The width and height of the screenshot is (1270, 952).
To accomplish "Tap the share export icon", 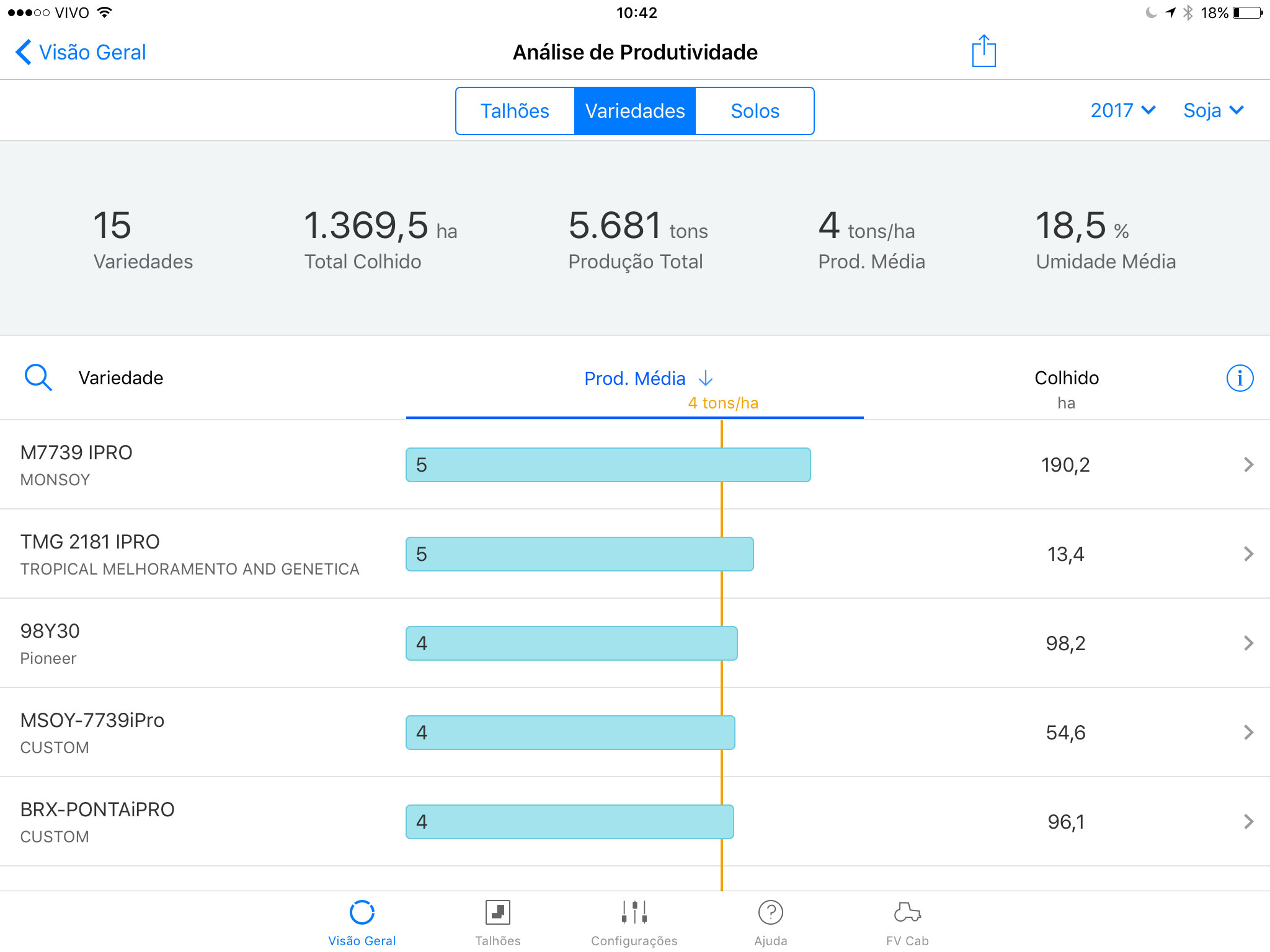I will (x=984, y=51).
